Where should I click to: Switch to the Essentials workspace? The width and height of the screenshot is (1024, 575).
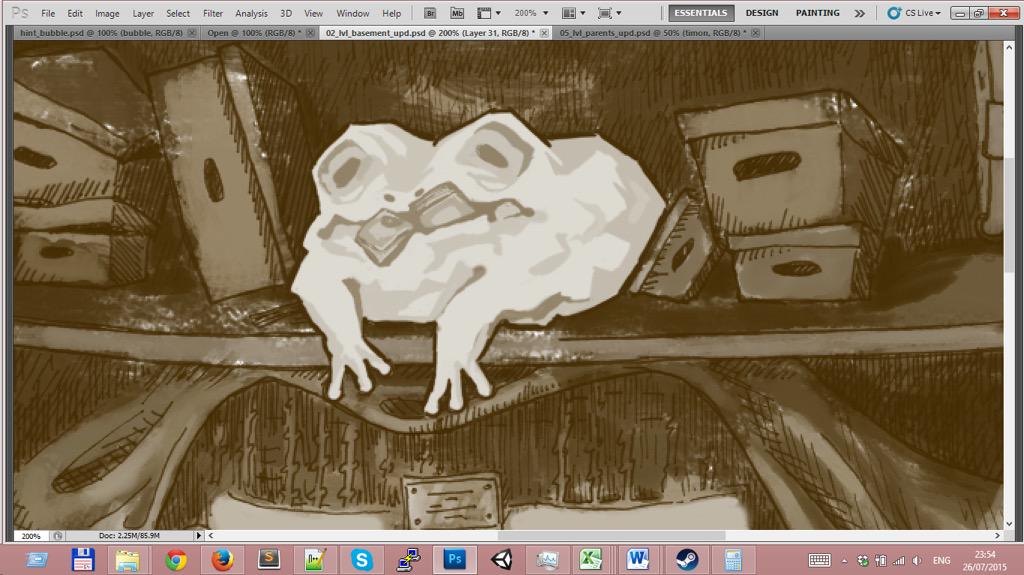point(701,13)
